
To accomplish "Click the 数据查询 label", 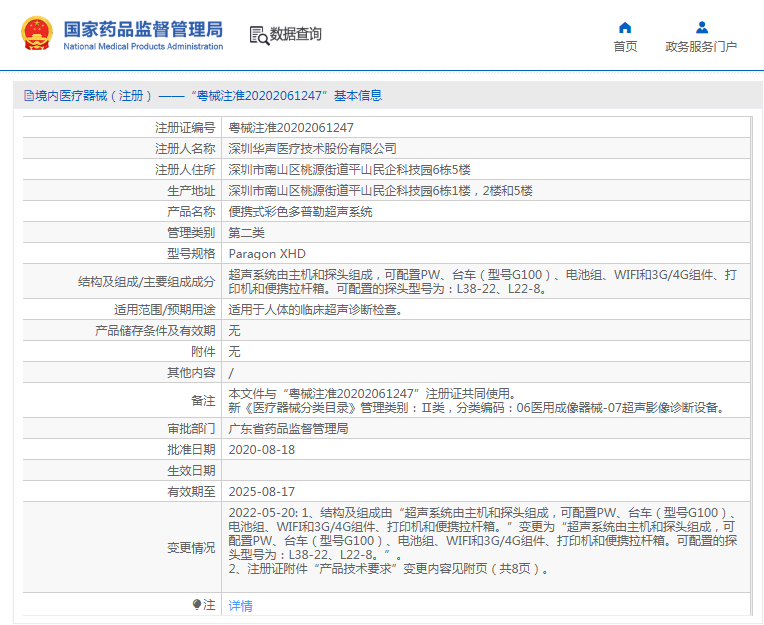I will click(296, 34).
